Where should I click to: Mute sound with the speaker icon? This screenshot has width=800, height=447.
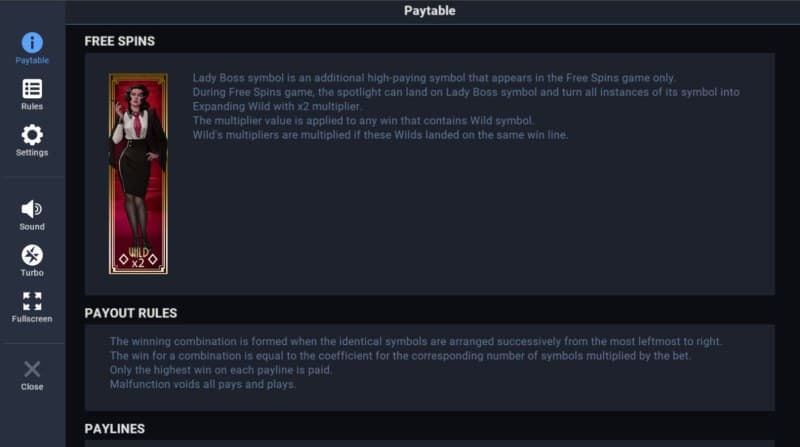pyautogui.click(x=32, y=208)
